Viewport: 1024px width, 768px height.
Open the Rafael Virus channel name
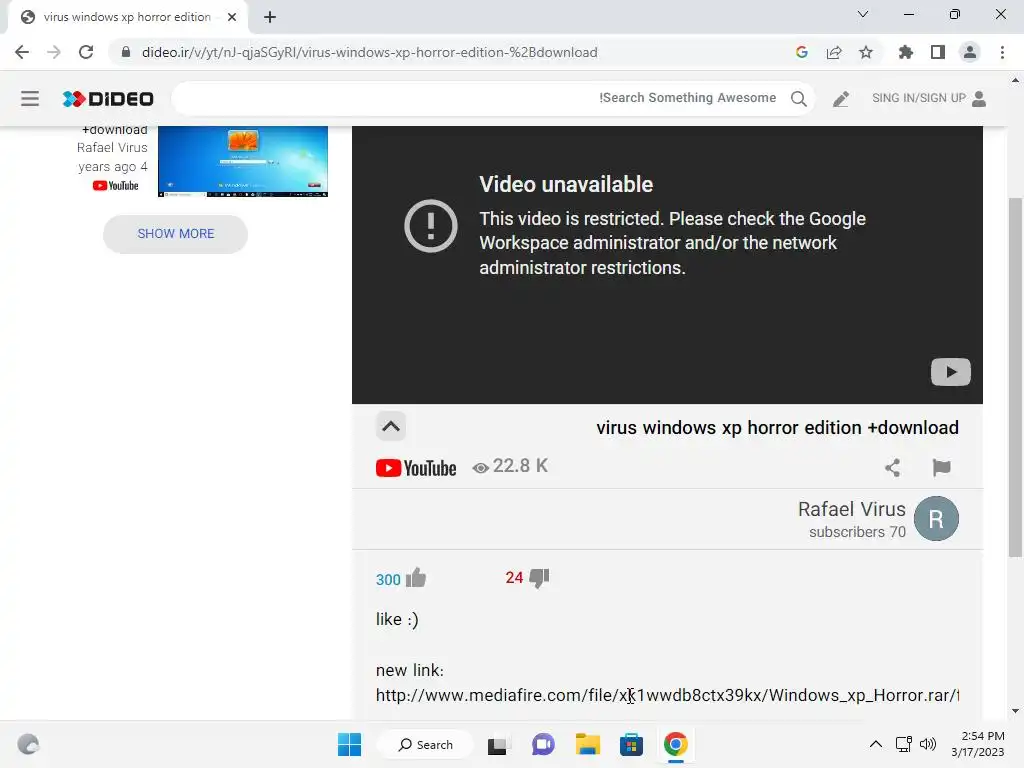click(852, 509)
